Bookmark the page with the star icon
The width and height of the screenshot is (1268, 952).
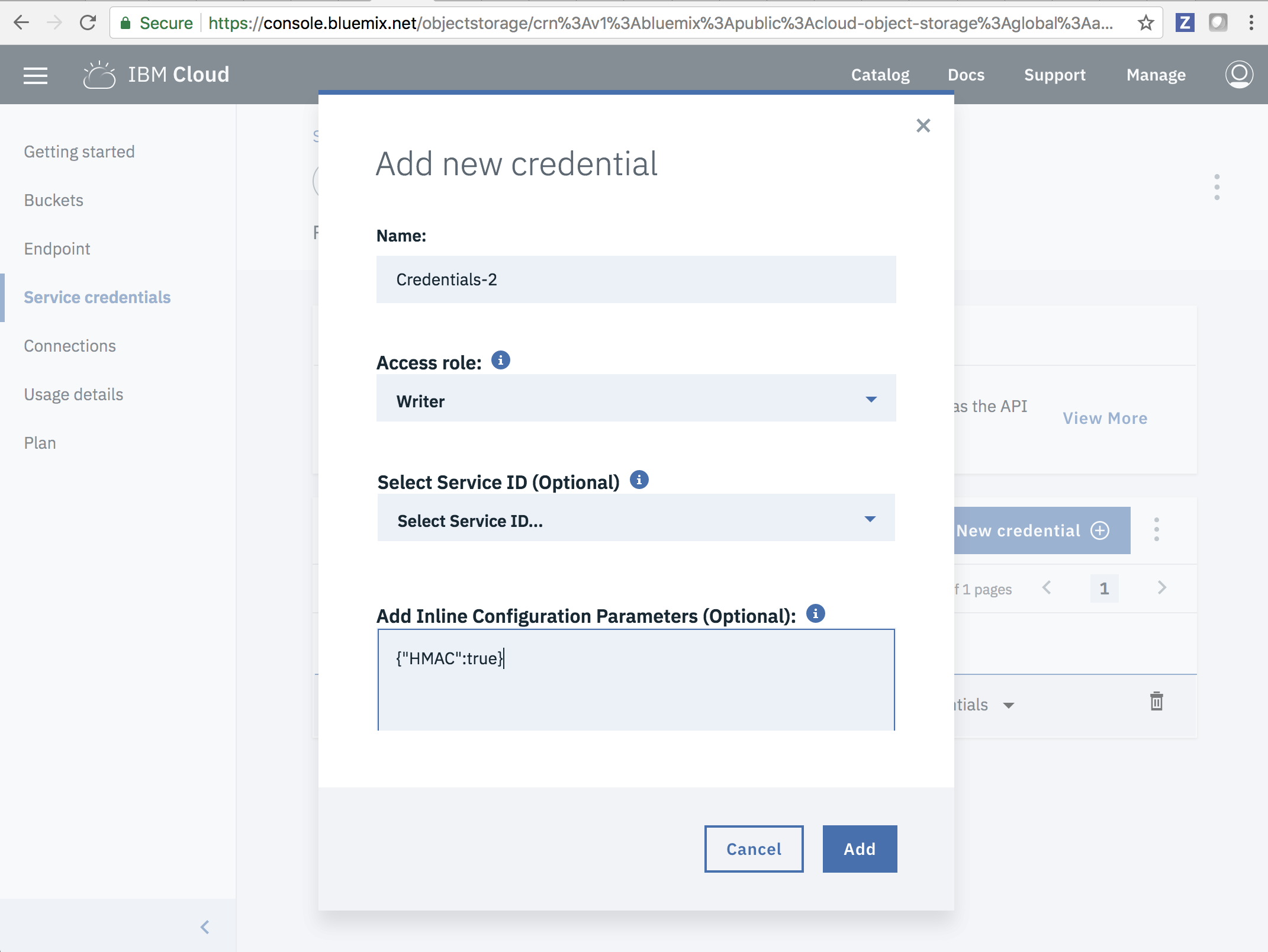point(1145,23)
